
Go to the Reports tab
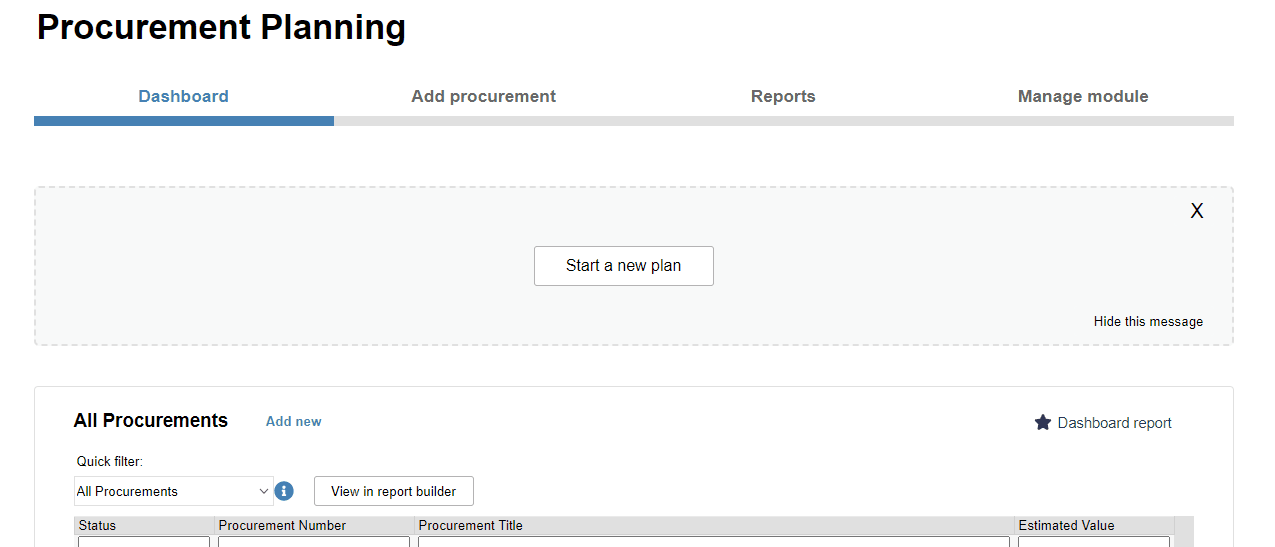784,97
